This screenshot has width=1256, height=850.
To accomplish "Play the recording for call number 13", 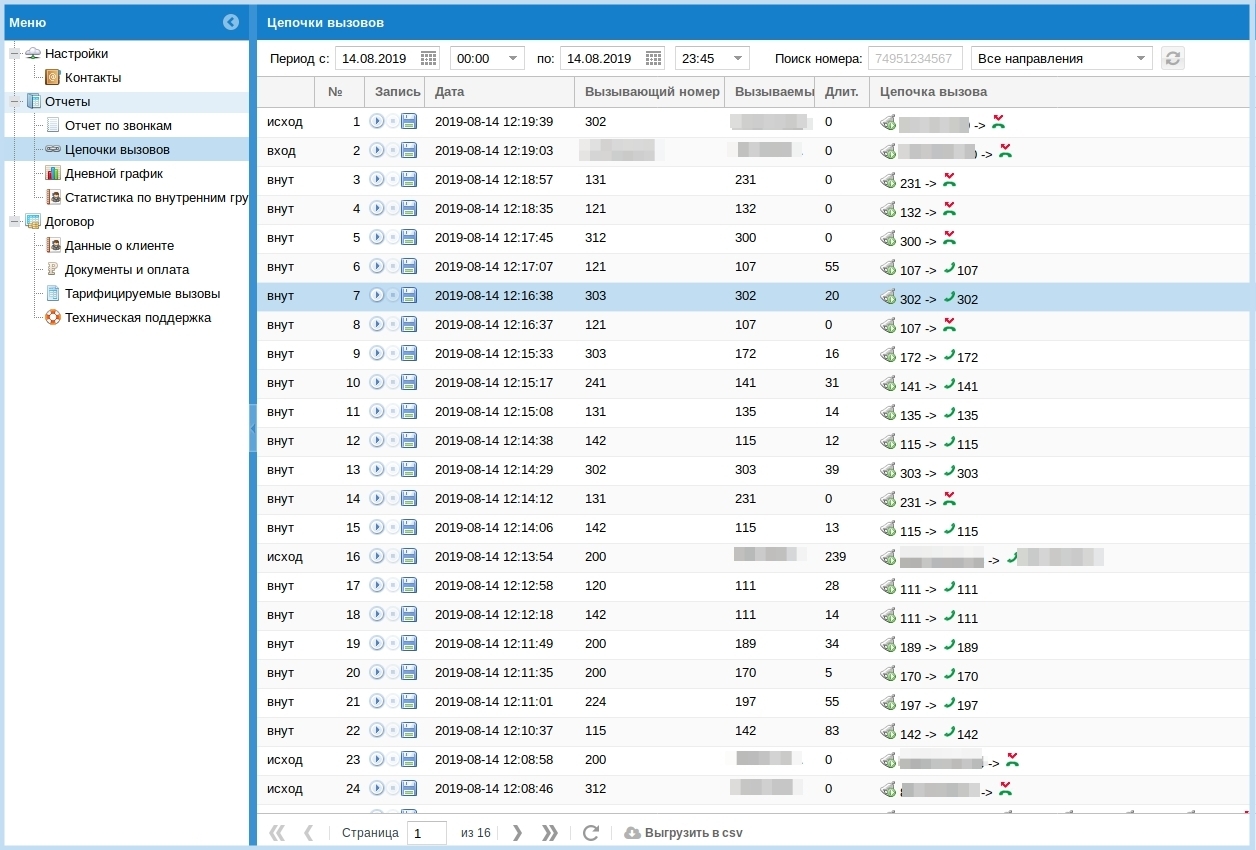I will [x=377, y=469].
